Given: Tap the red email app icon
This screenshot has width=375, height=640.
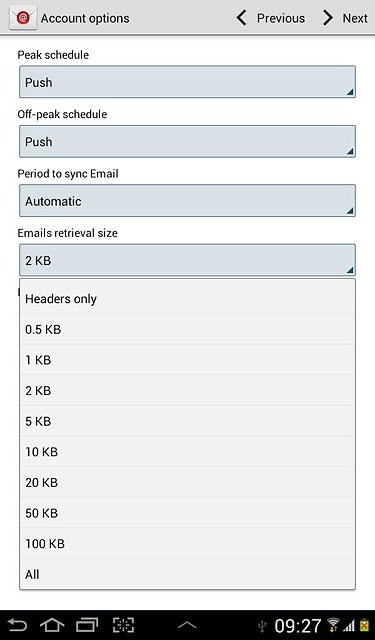Looking at the screenshot, I should (x=23, y=18).
